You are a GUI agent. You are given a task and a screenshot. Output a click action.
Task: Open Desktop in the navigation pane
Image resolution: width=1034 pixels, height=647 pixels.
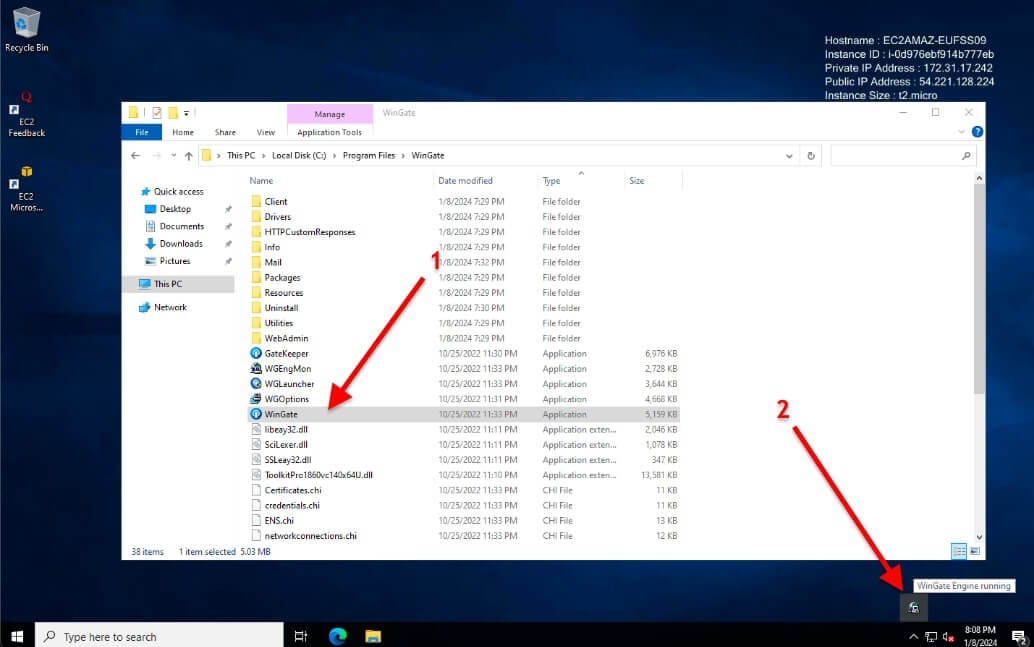[x=175, y=209]
